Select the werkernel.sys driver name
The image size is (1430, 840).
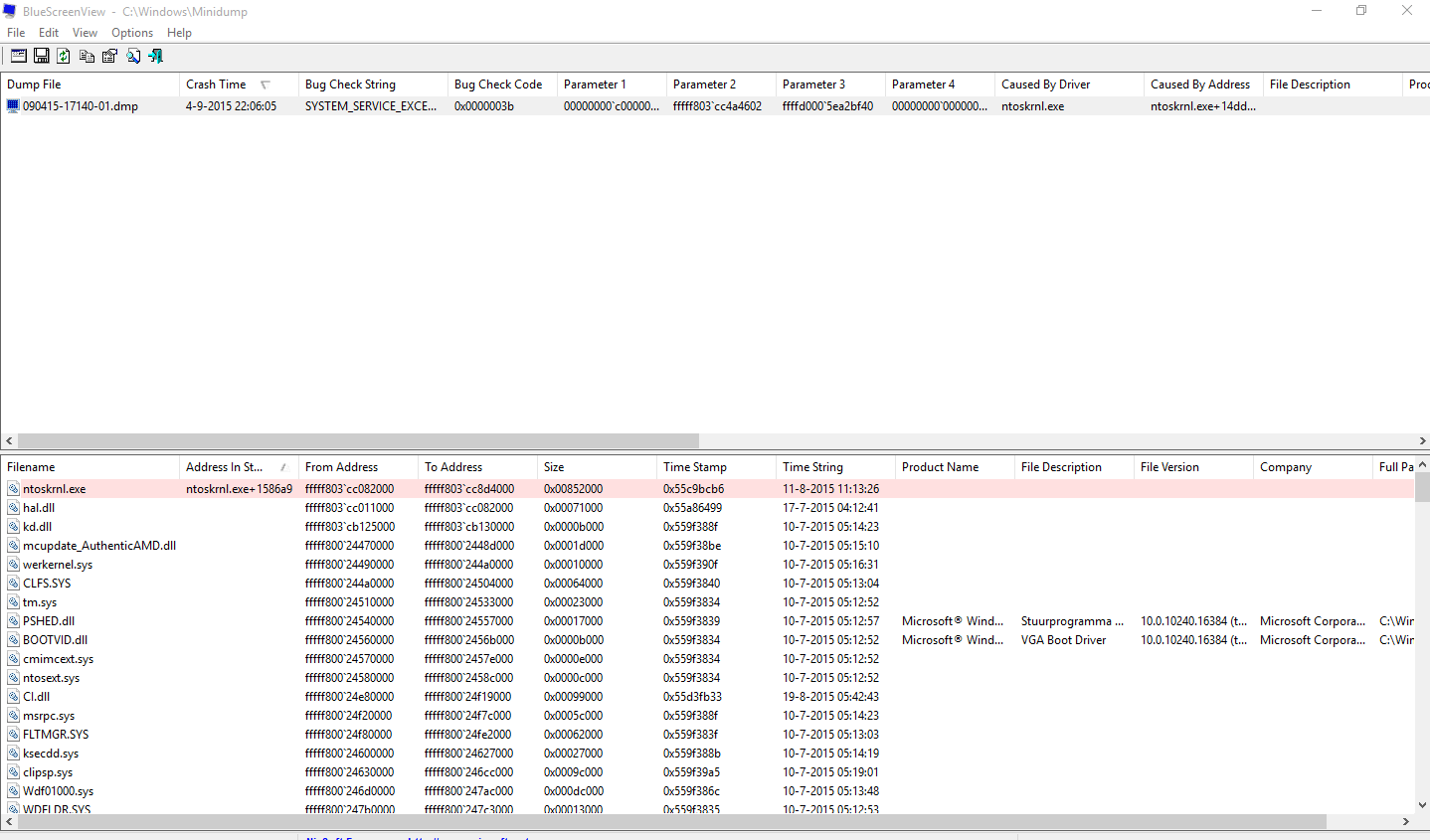tap(58, 565)
